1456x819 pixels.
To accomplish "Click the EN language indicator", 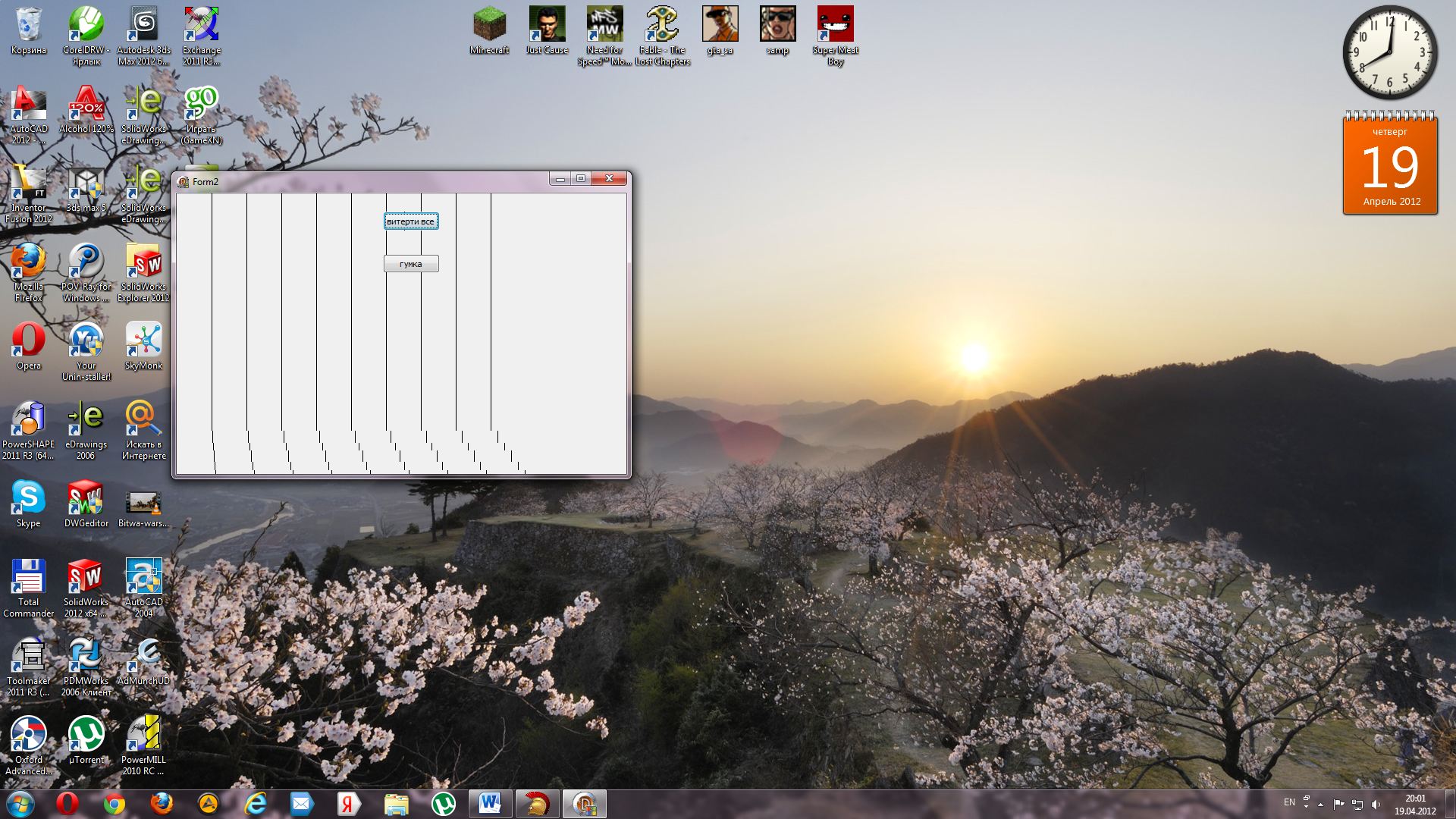I will pyautogui.click(x=1289, y=802).
